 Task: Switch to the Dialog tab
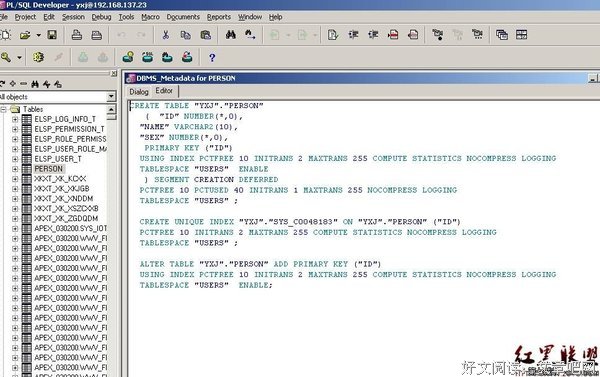pyautogui.click(x=139, y=92)
